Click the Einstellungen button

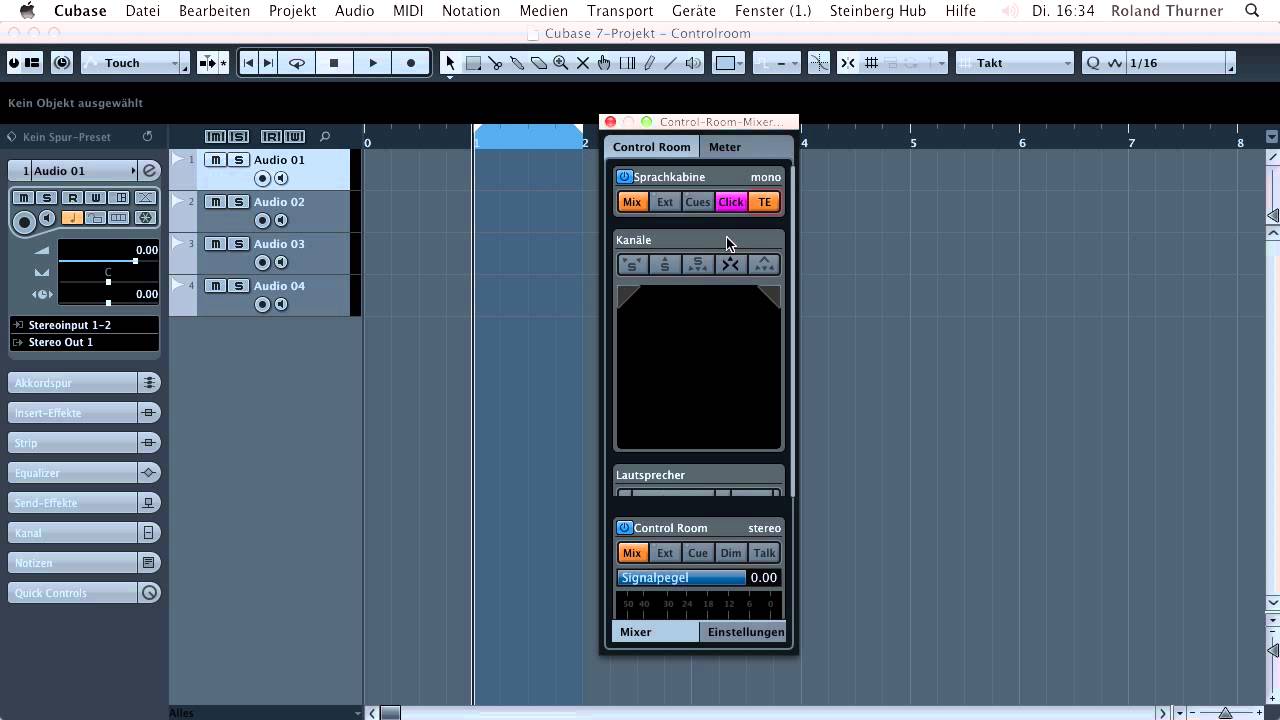tap(746, 632)
